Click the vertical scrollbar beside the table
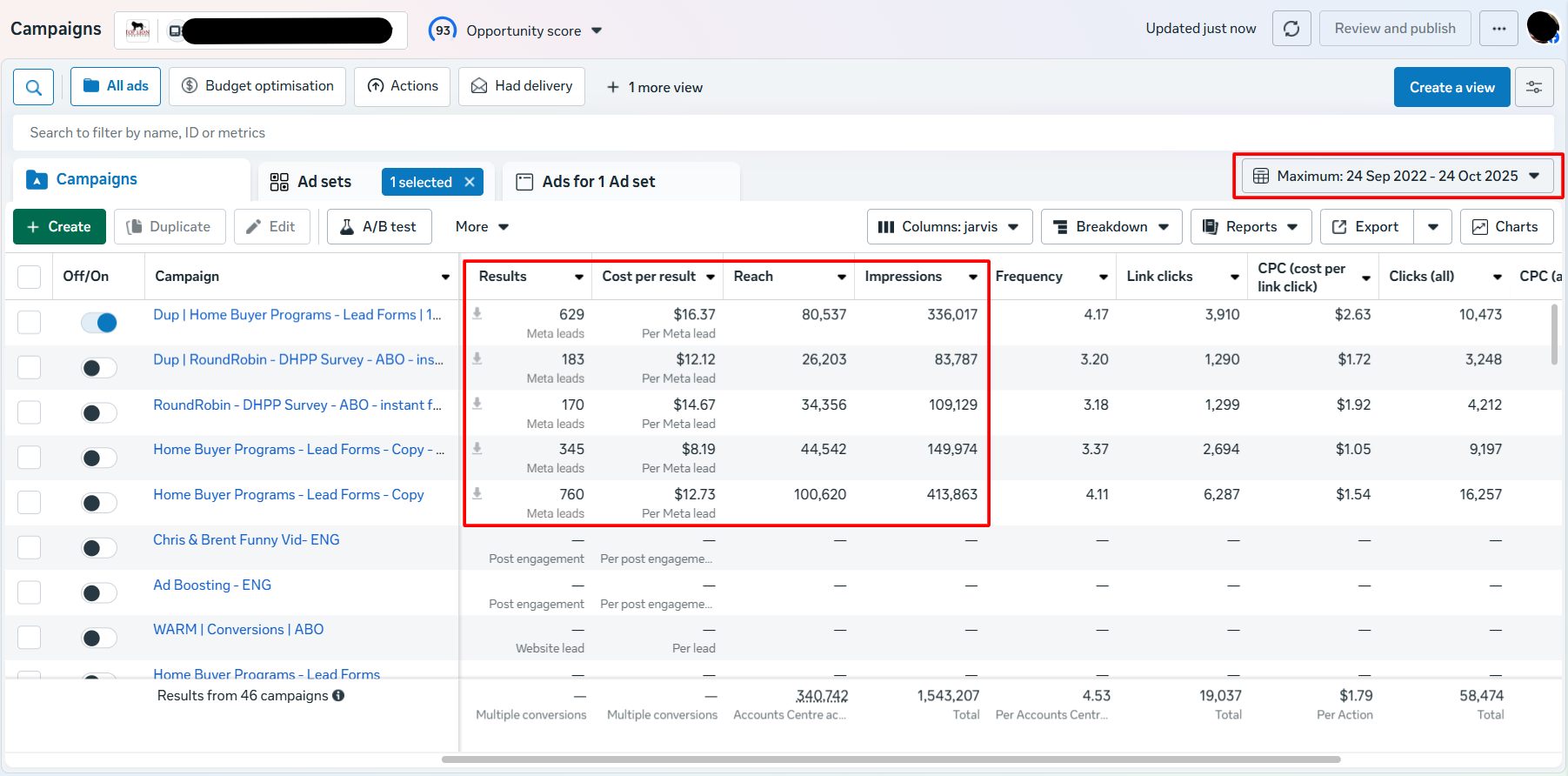Screen dimensions: 1568x776 pyautogui.click(x=1555, y=334)
